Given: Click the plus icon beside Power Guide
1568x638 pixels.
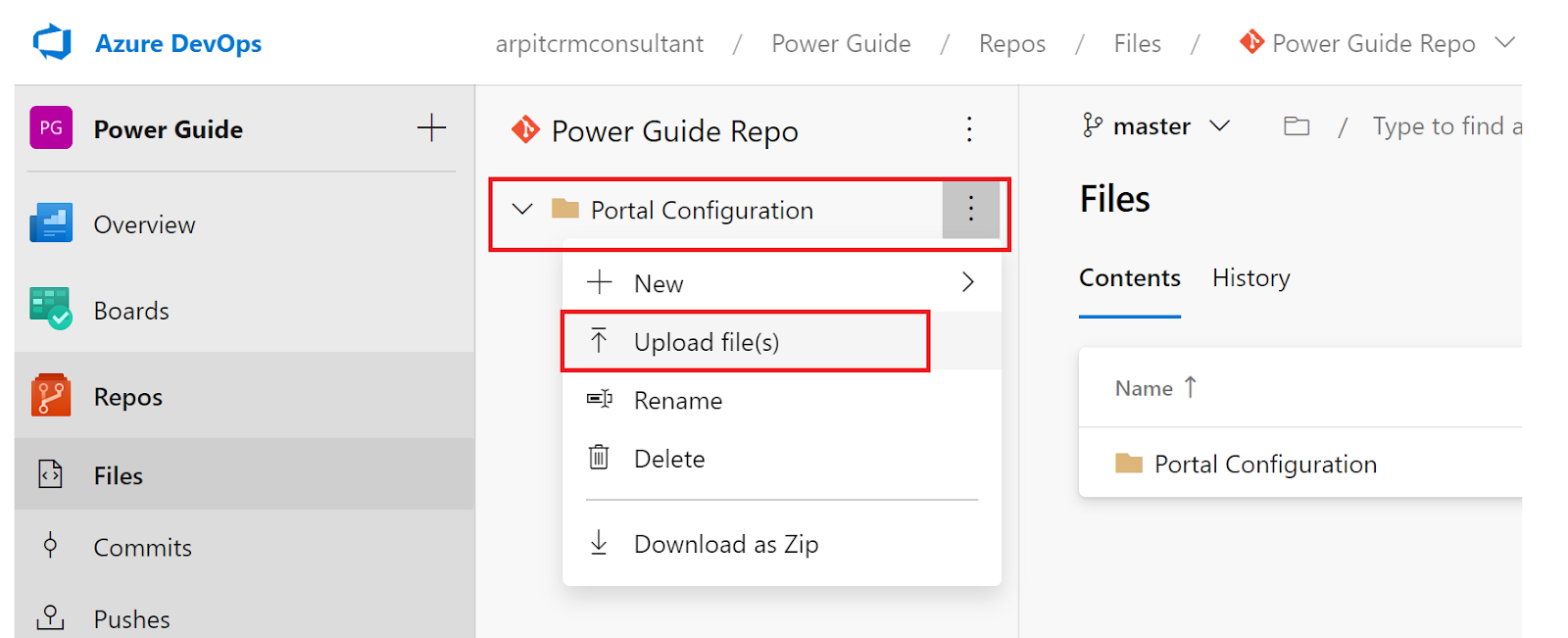Looking at the screenshot, I should coord(431,128).
